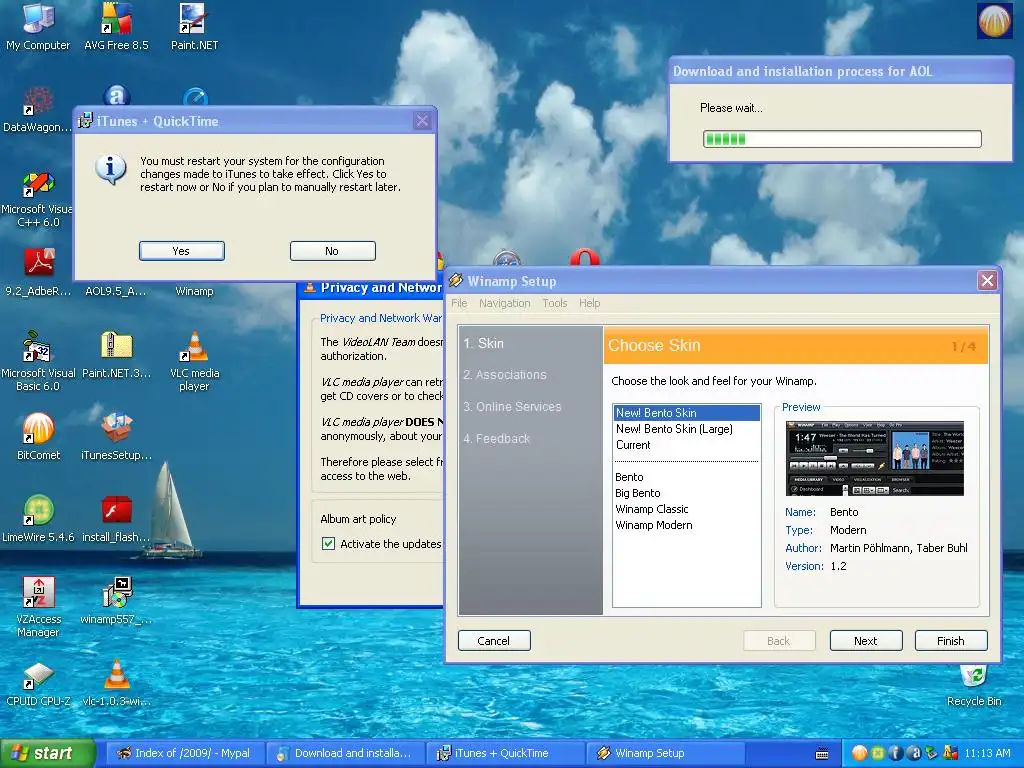Select the Microsoft Visual Basic 6.0 shortcut
The image size is (1024, 768).
[x=38, y=361]
